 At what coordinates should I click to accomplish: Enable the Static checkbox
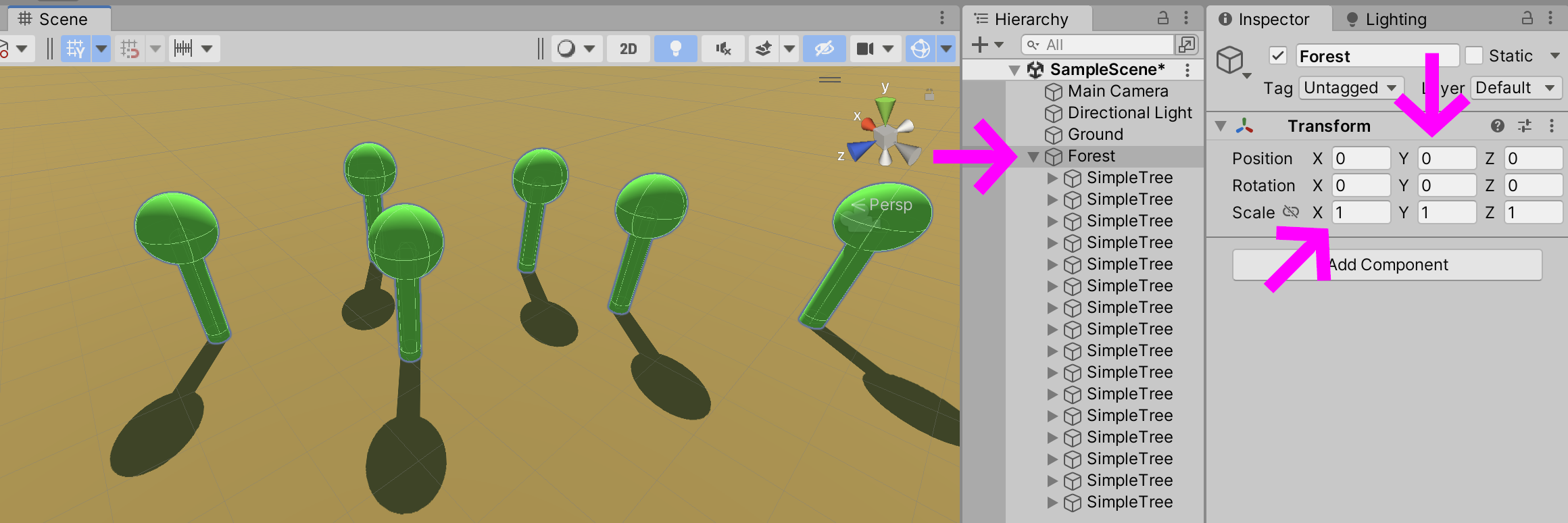pos(1474,55)
